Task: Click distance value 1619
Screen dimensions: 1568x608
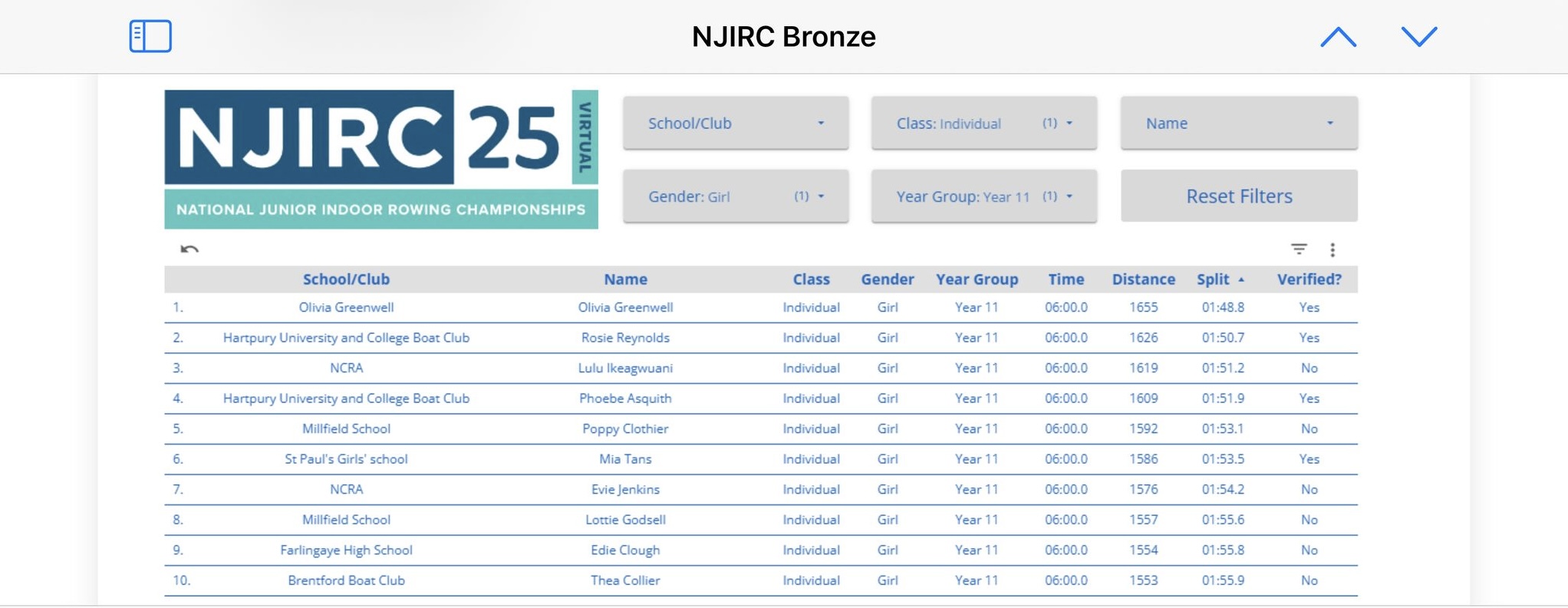Action: (x=1143, y=368)
